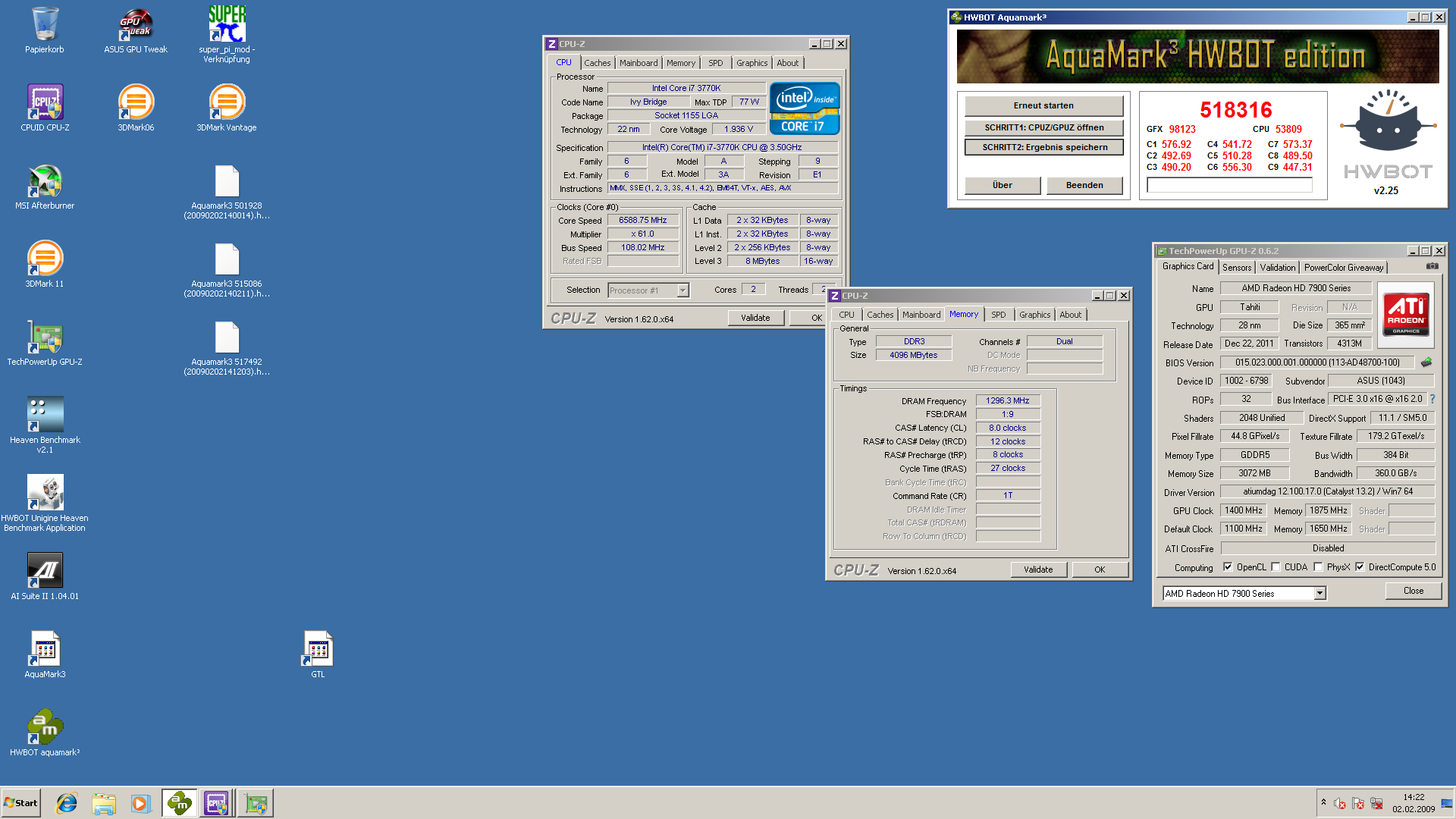Click Validate in lower CPU-Z window
The height and width of the screenshot is (819, 1456).
(1038, 570)
